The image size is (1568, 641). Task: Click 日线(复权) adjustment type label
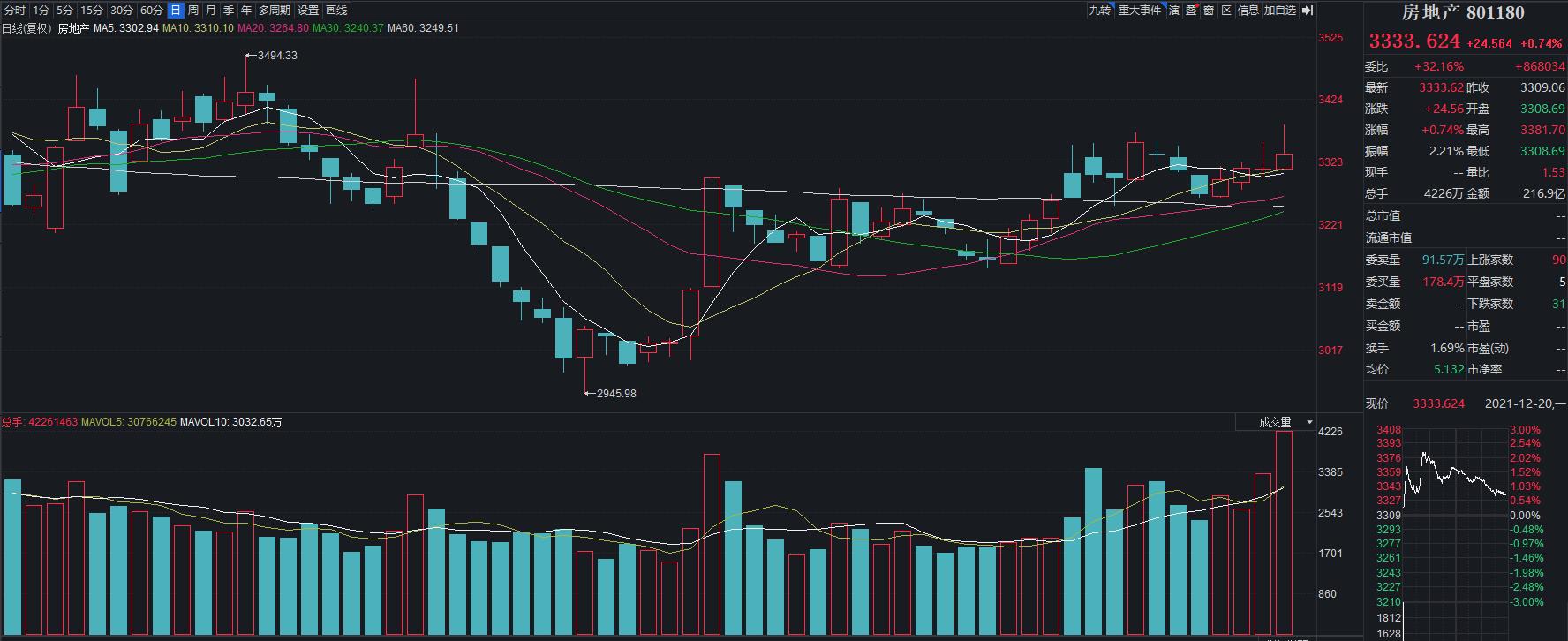(26, 28)
